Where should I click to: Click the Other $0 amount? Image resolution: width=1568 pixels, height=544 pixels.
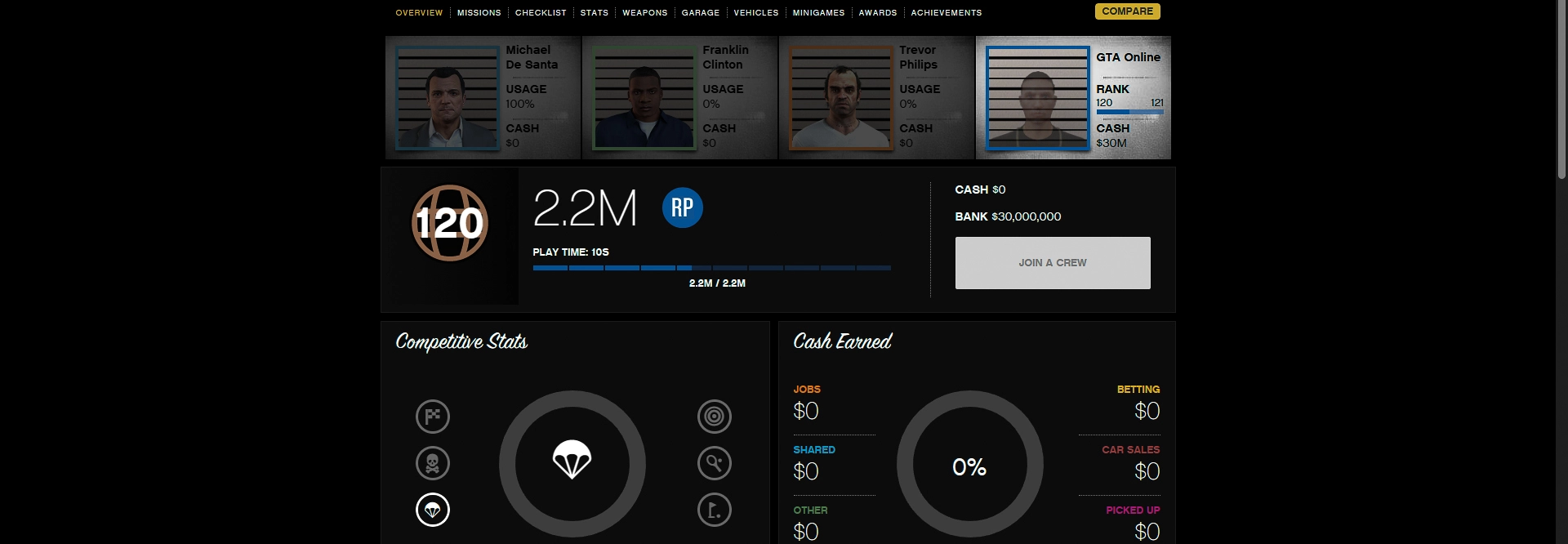point(806,532)
